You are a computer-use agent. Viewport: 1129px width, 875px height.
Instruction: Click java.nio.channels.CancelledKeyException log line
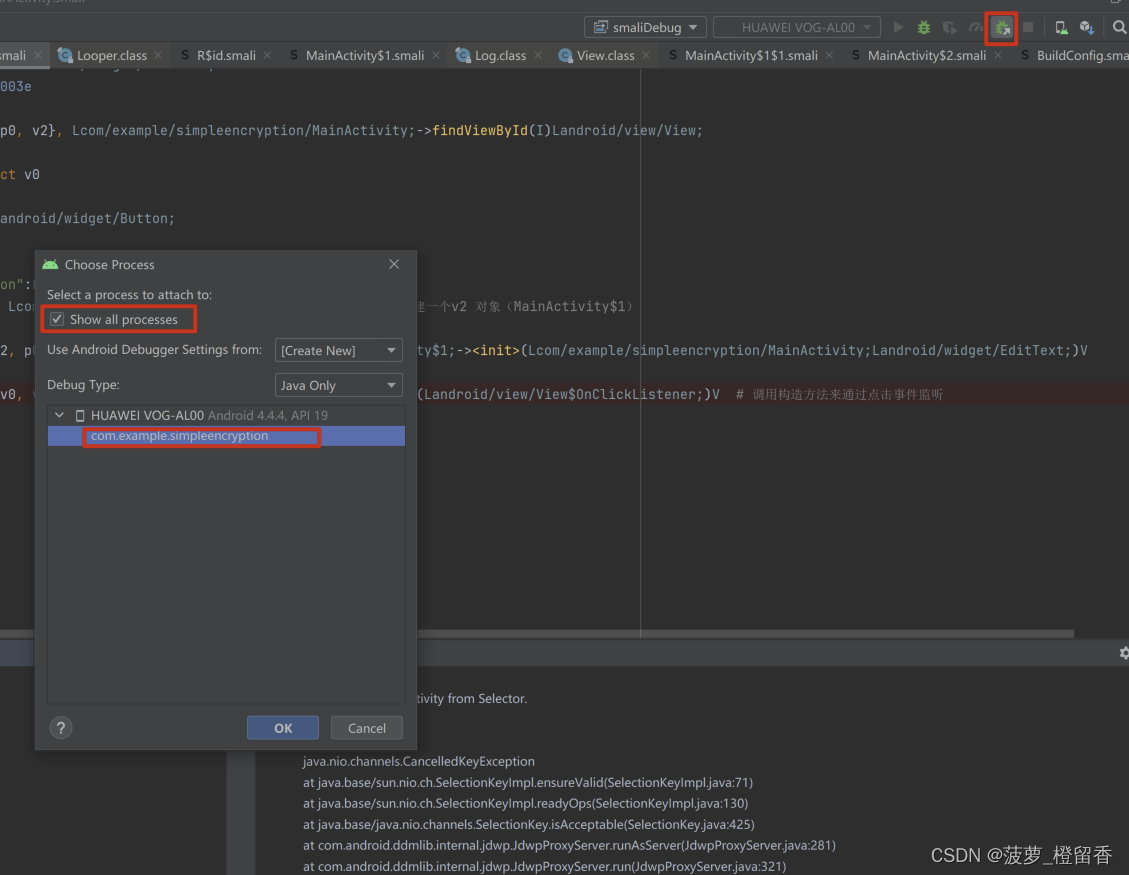click(418, 761)
